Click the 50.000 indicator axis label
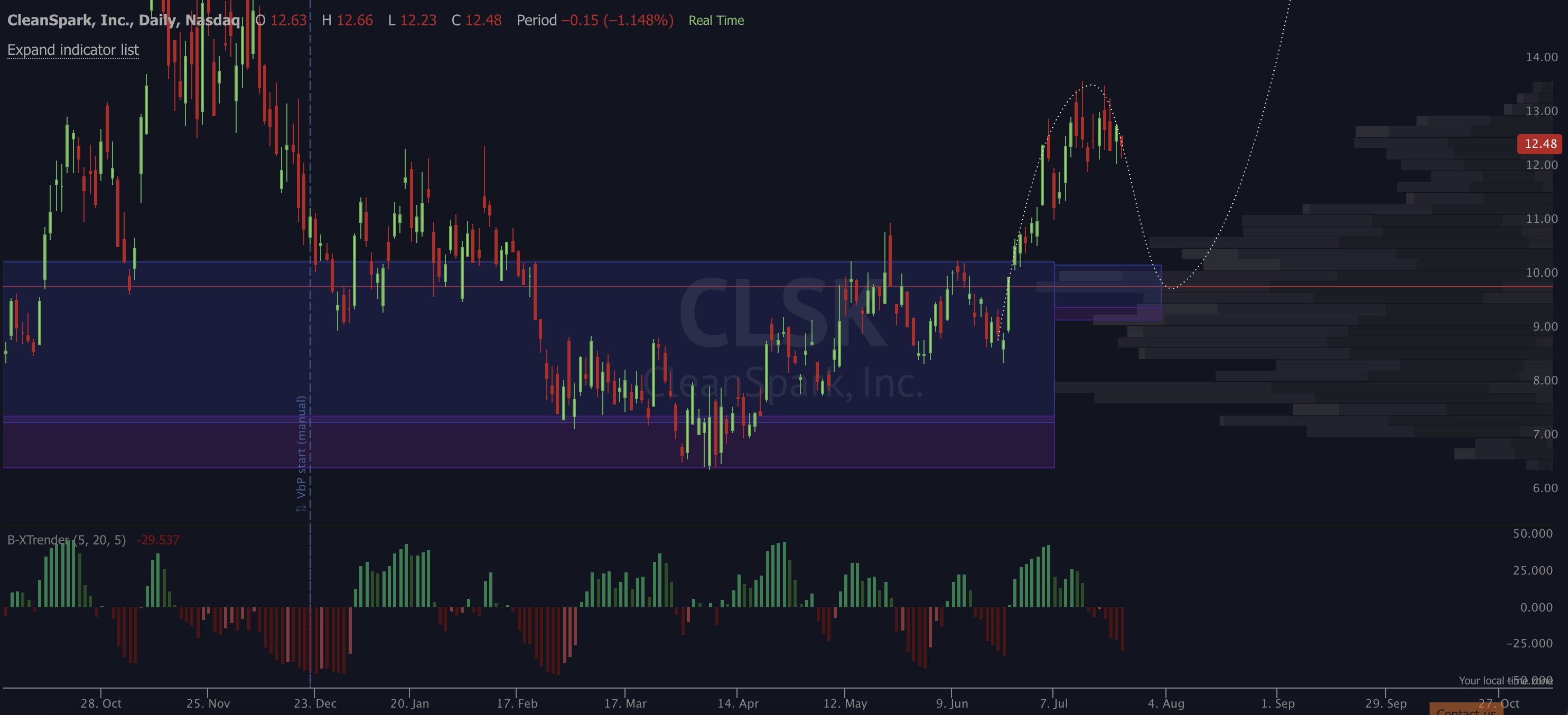 click(x=1533, y=534)
